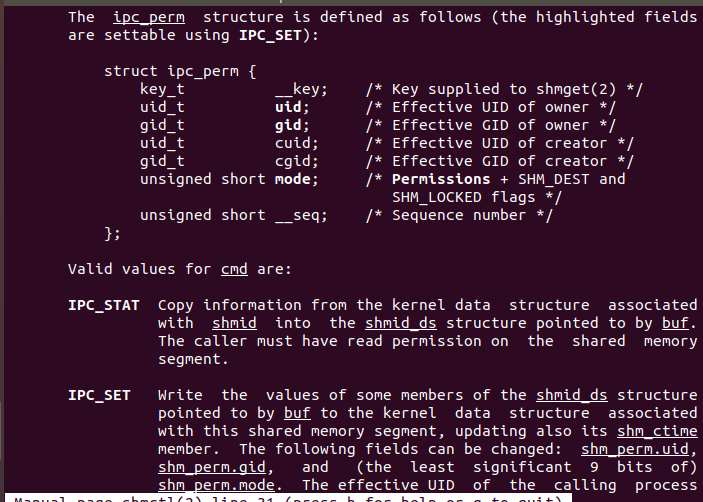This screenshot has width=703, height=502.
Task: Click the bold IPC_SET in first paragraph
Action: (270, 35)
